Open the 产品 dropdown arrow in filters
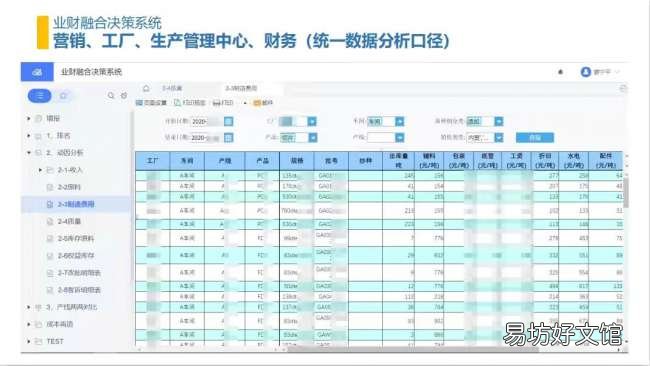 point(313,138)
